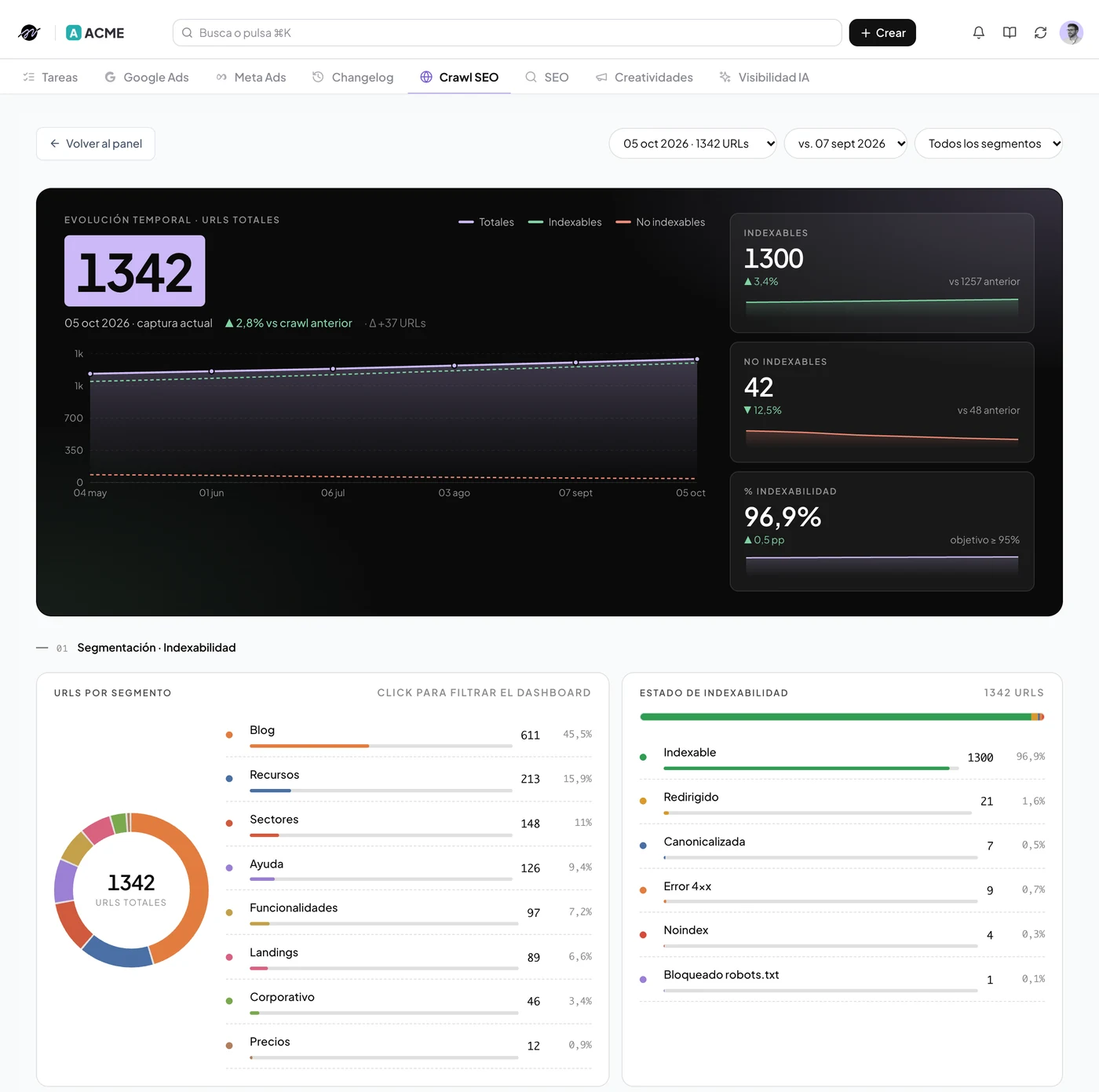Viewport: 1099px width, 1092px height.
Task: Focus the search field Busca o pulsa
Action: point(507,33)
